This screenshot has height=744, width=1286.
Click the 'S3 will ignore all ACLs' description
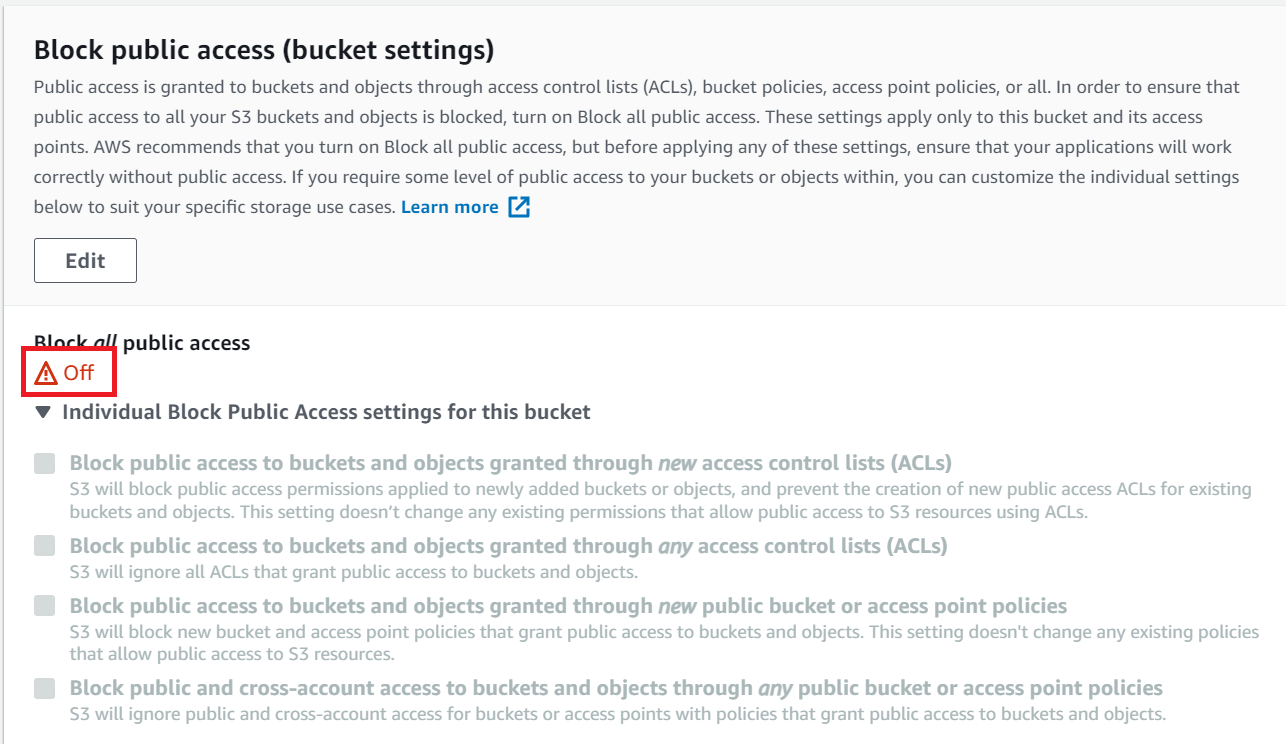pyautogui.click(x=354, y=573)
